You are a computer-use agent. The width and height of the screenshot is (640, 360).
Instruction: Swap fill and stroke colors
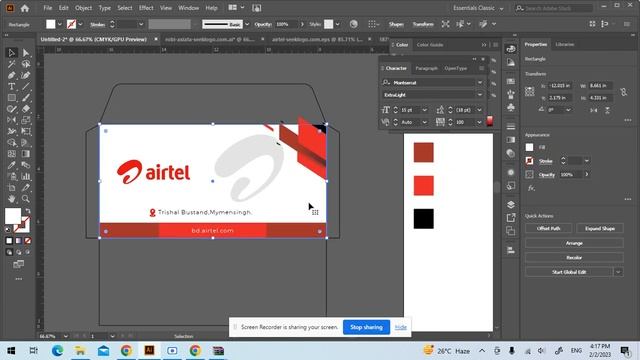point(28,211)
